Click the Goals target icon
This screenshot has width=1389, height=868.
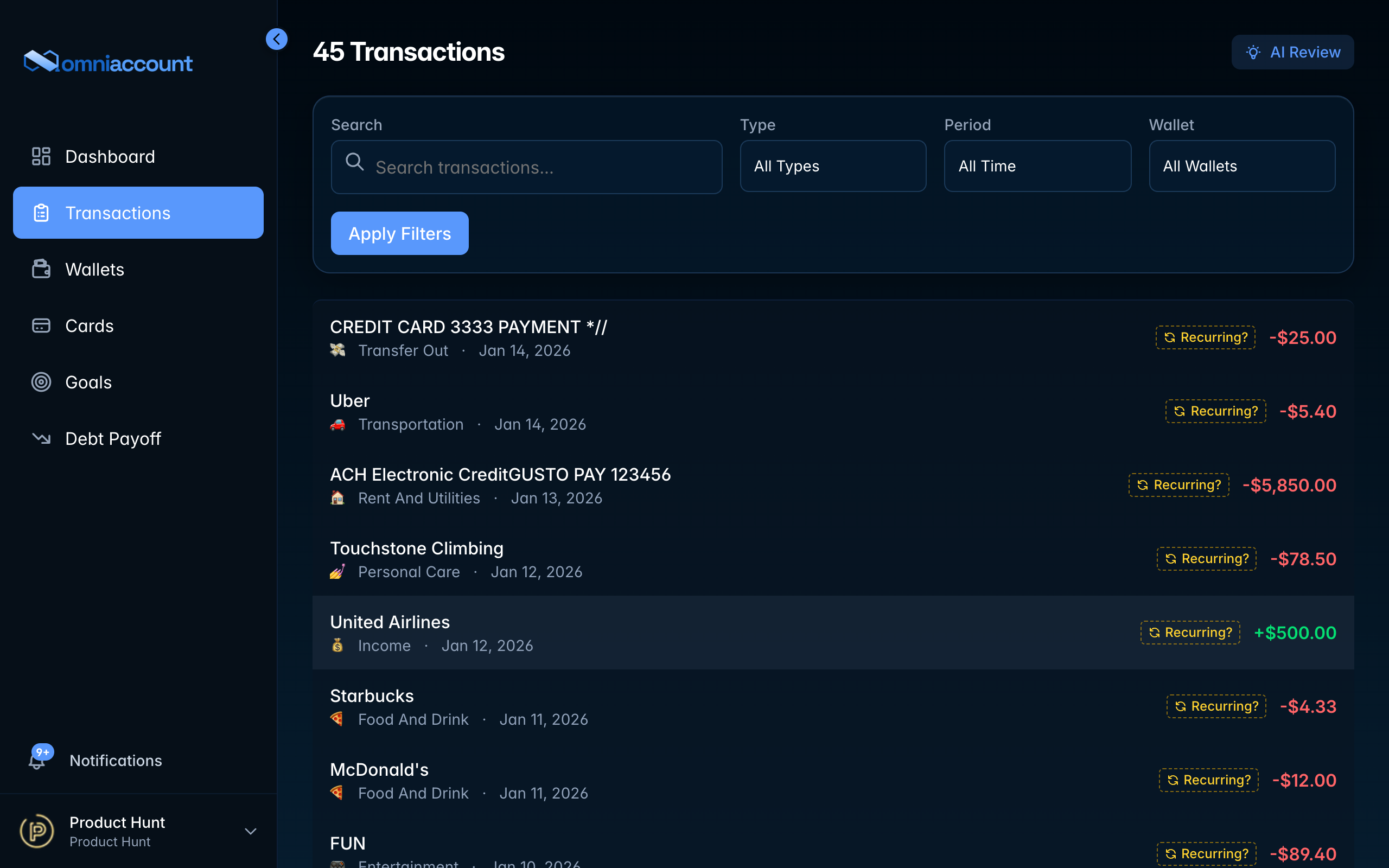[41, 382]
